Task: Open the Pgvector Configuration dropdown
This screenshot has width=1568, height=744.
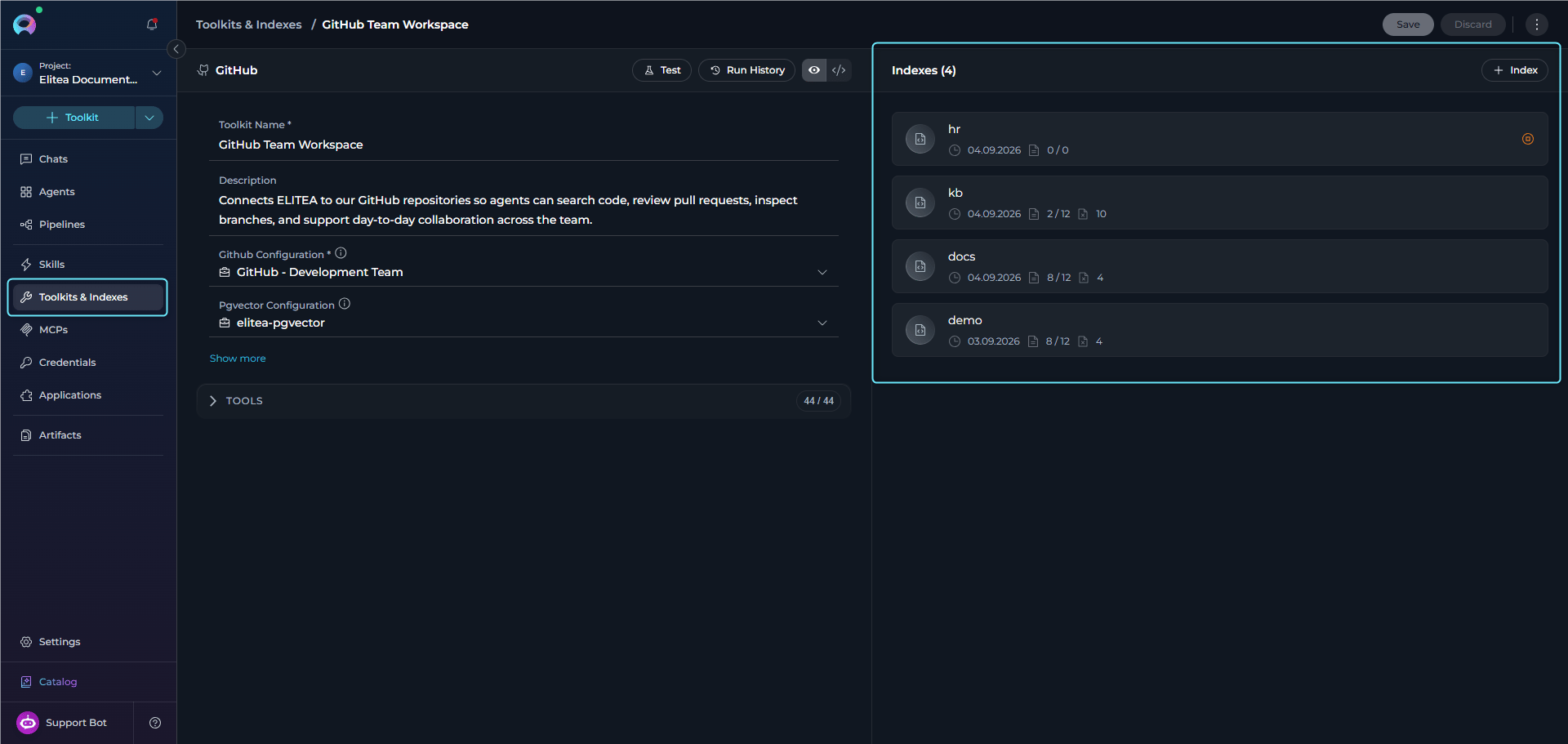Action: [x=524, y=323]
